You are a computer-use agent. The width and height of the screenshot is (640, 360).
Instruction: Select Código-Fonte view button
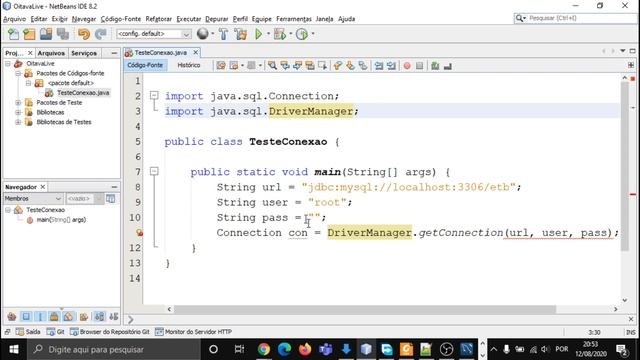click(145, 65)
